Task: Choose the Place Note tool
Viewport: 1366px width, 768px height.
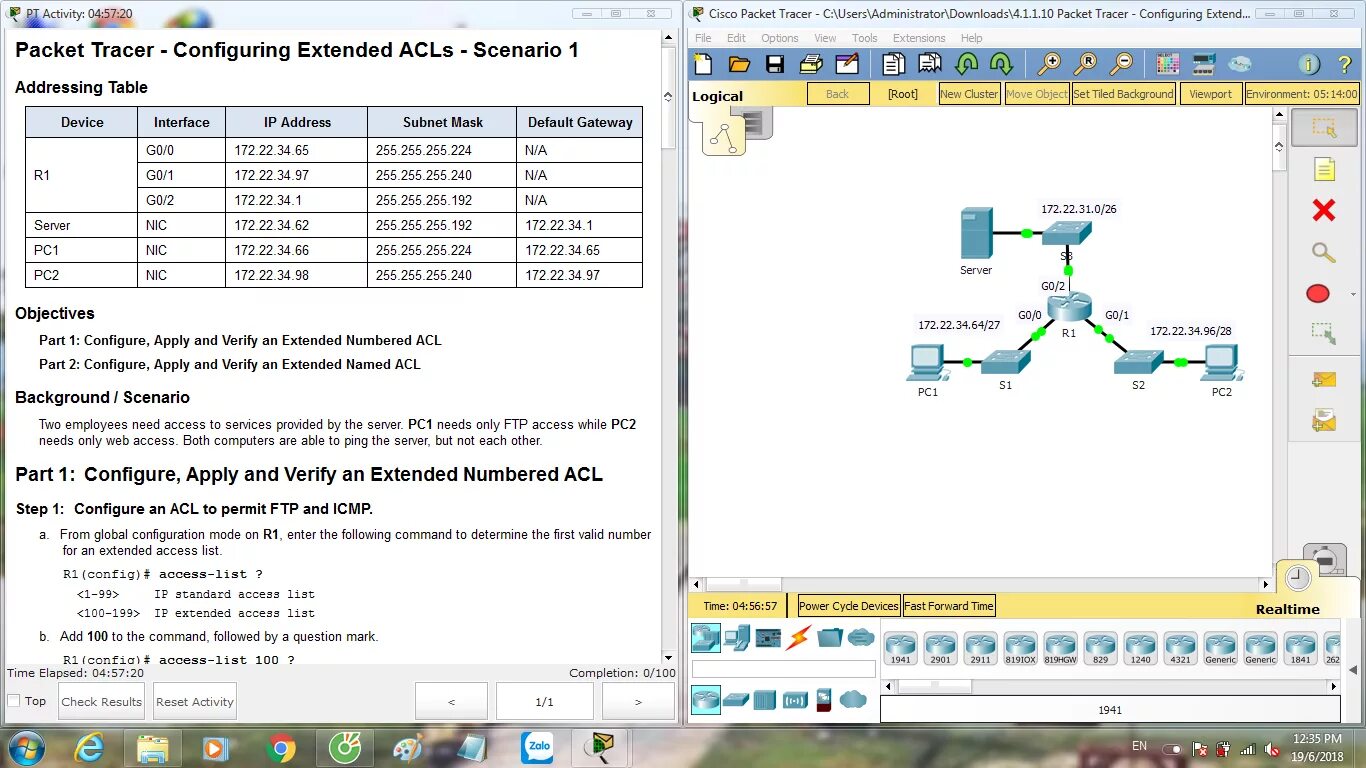Action: coord(1324,169)
